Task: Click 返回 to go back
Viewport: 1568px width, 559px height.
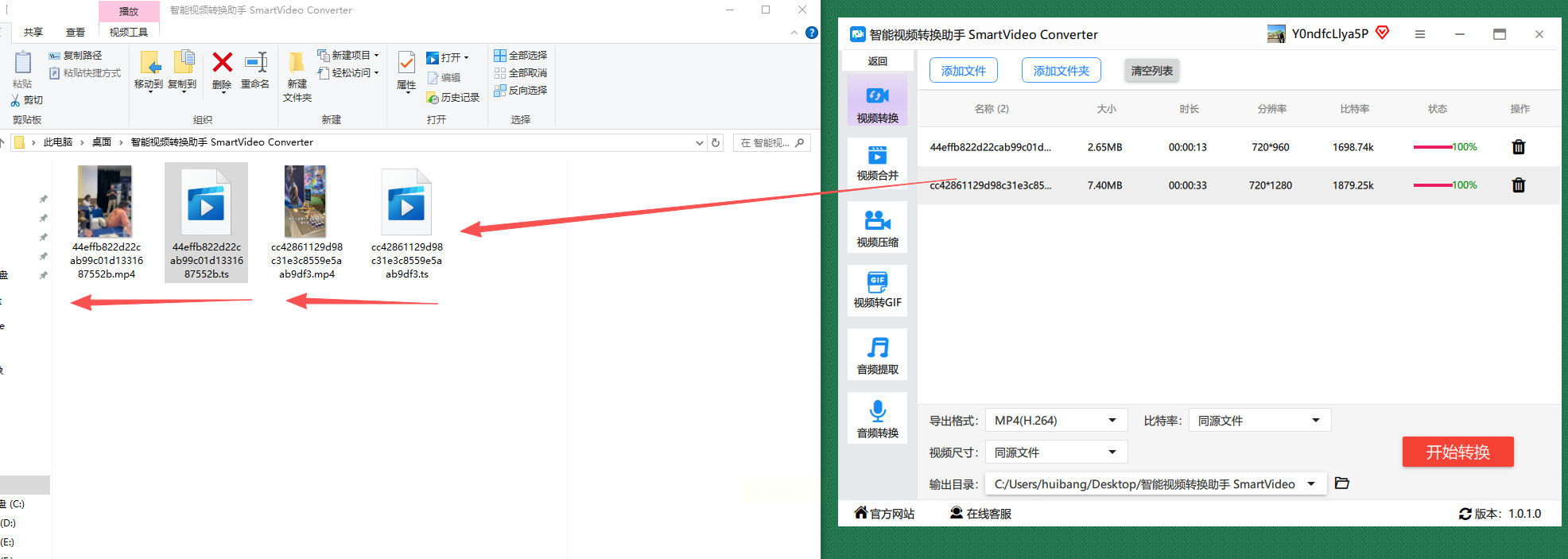Action: 877,61
